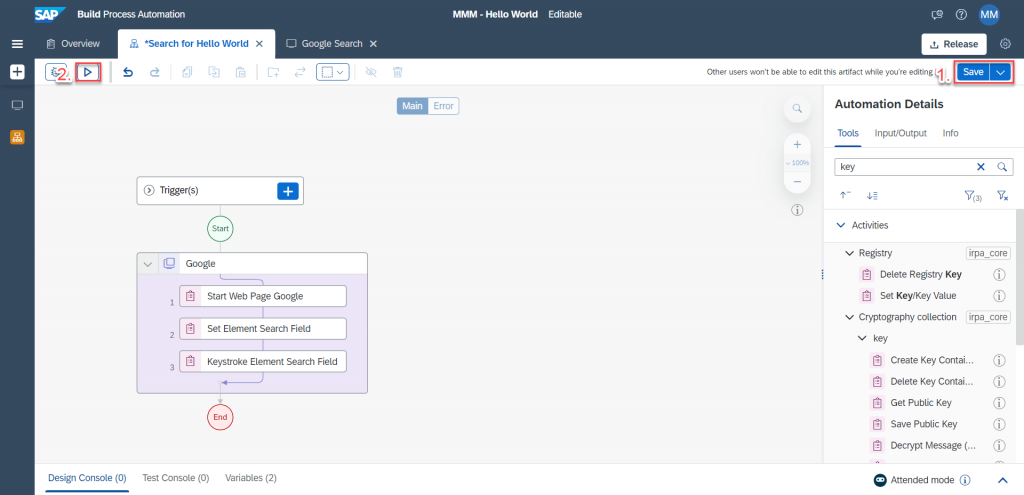Open the selection mode dropdown in toolbar
1024x495 pixels.
pos(333,72)
